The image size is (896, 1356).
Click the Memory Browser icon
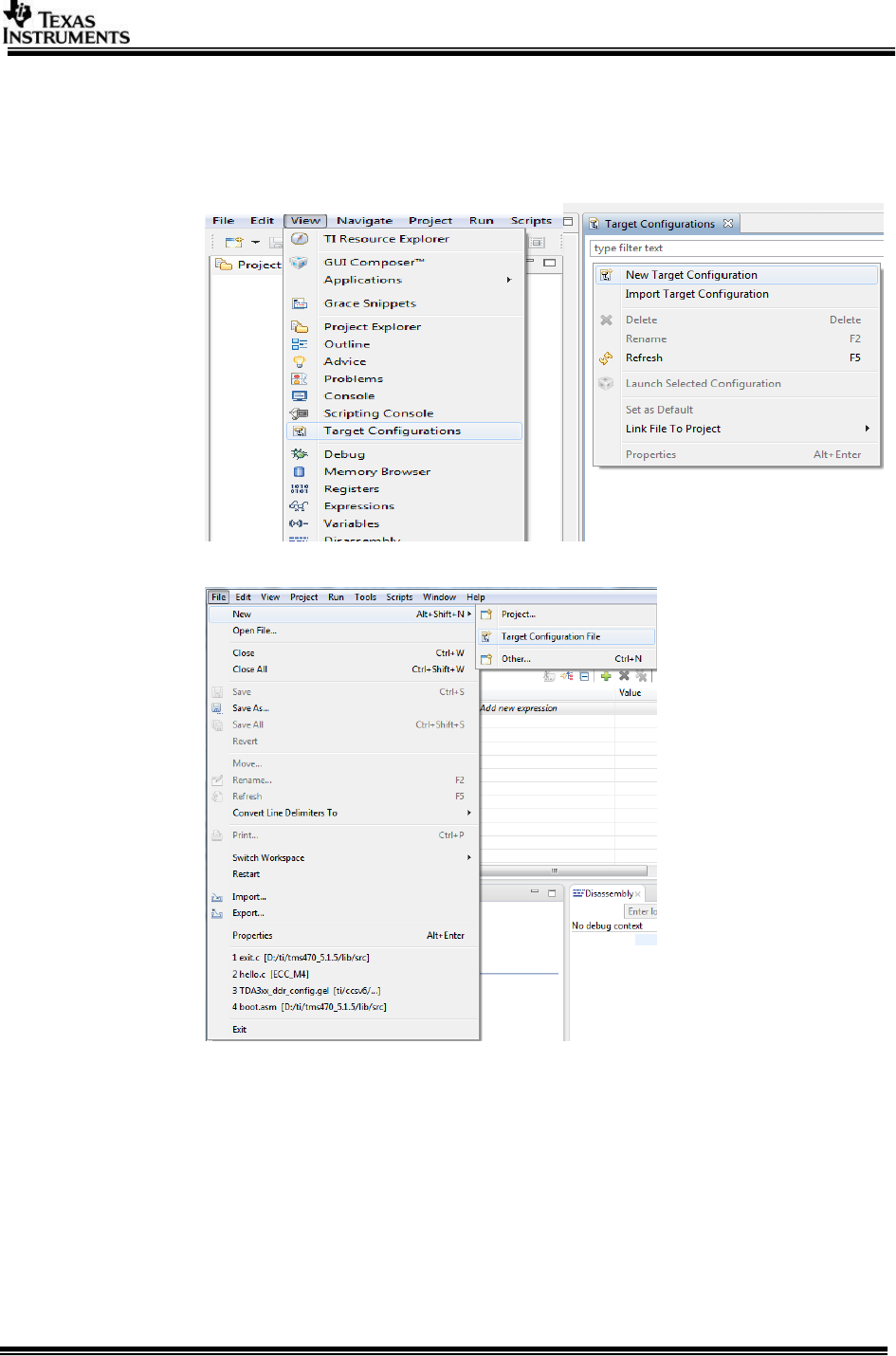[x=300, y=471]
